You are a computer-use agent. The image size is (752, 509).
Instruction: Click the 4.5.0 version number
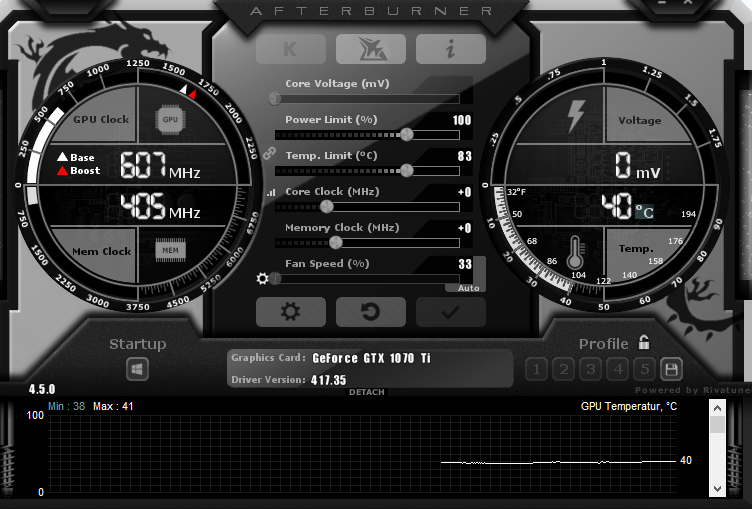point(42,389)
